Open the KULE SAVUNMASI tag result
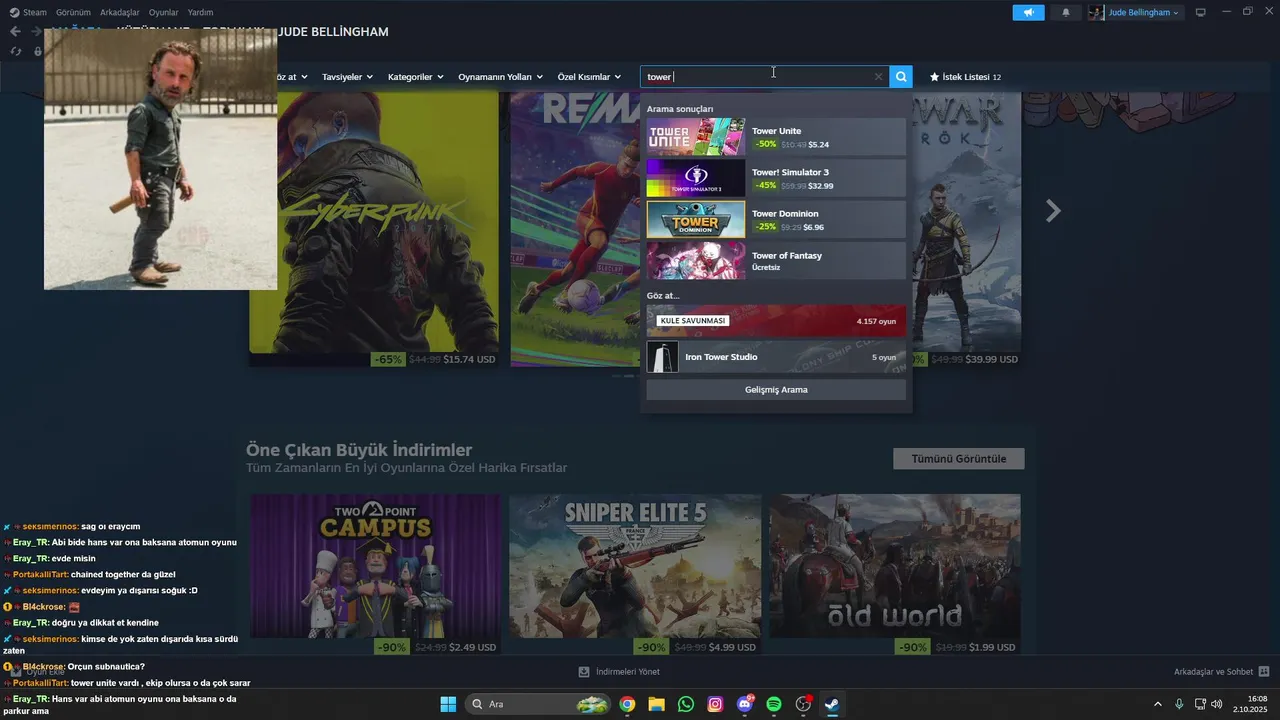The height and width of the screenshot is (720, 1280). [776, 321]
